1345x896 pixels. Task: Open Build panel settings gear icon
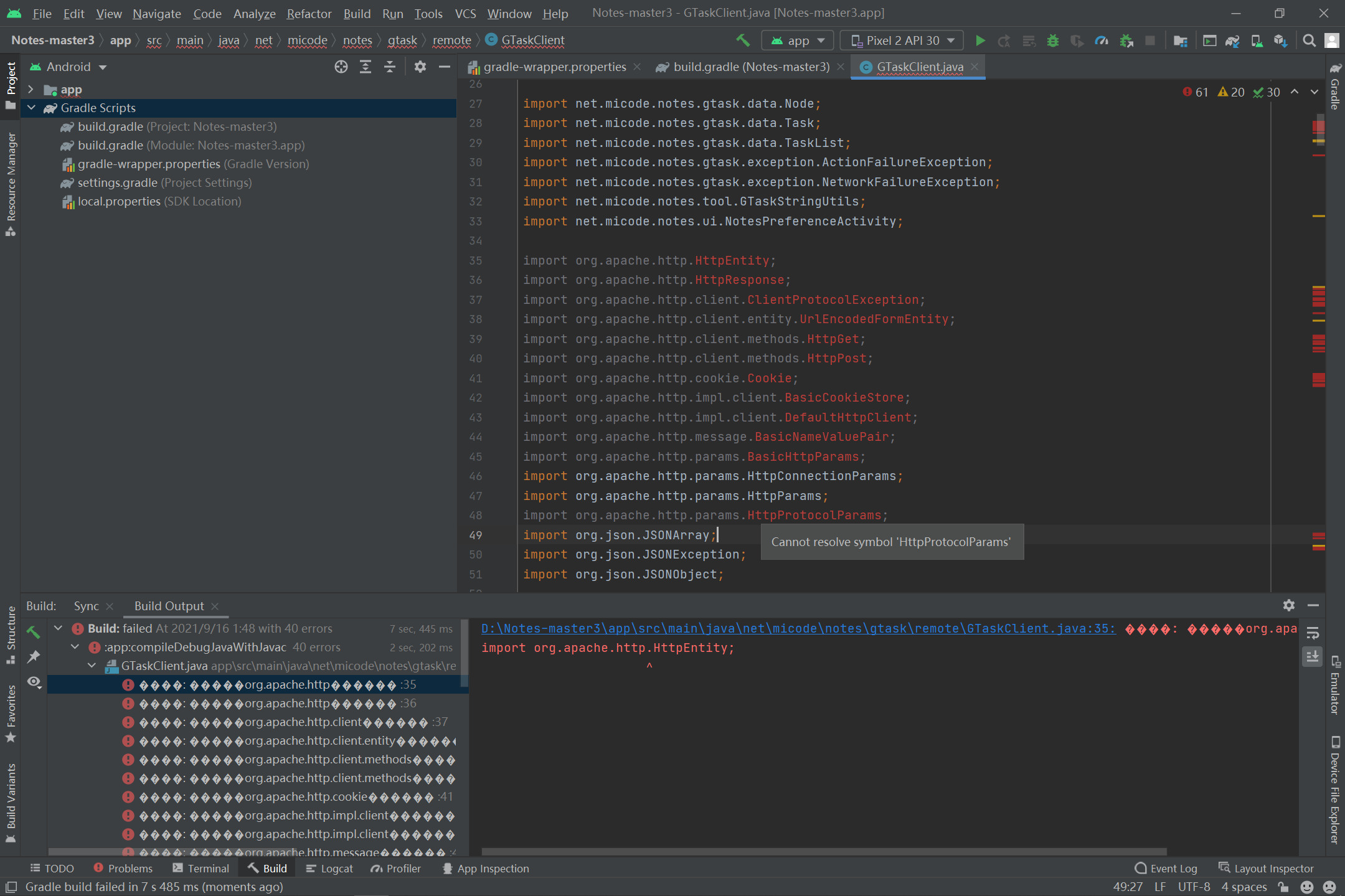point(1288,605)
